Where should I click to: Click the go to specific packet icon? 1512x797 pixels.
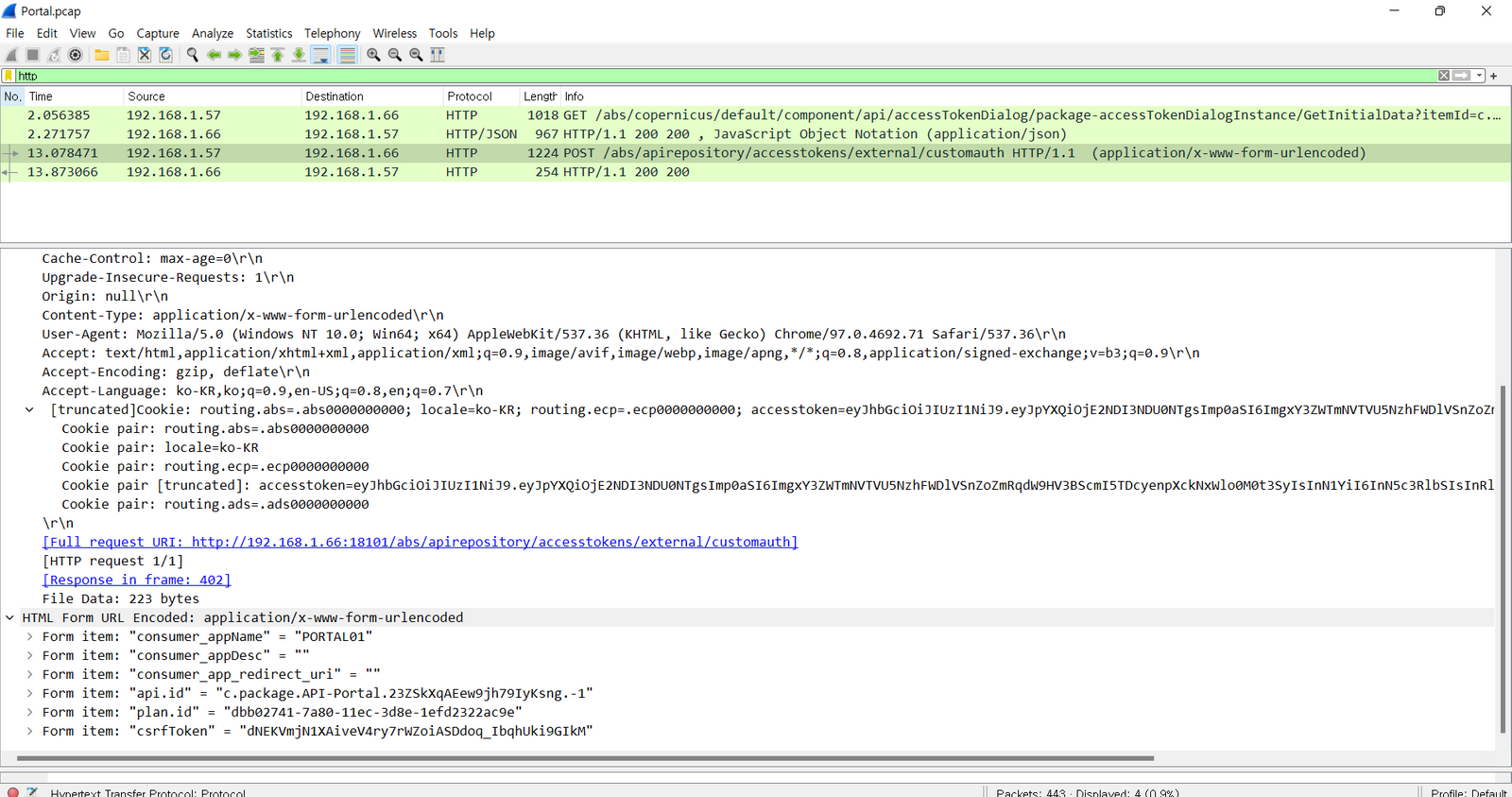tap(256, 55)
